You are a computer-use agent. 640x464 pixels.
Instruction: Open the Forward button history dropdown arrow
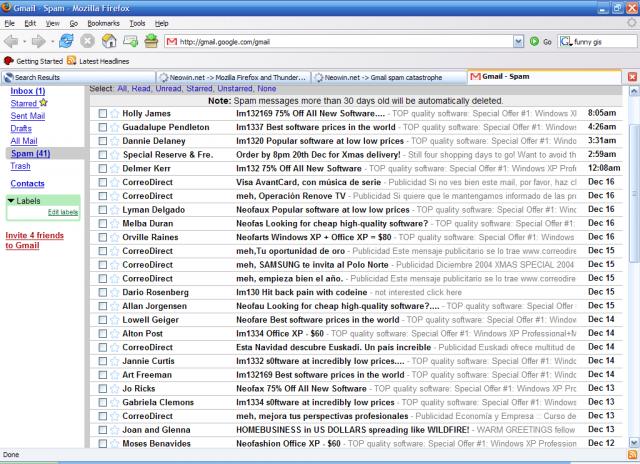(52, 42)
